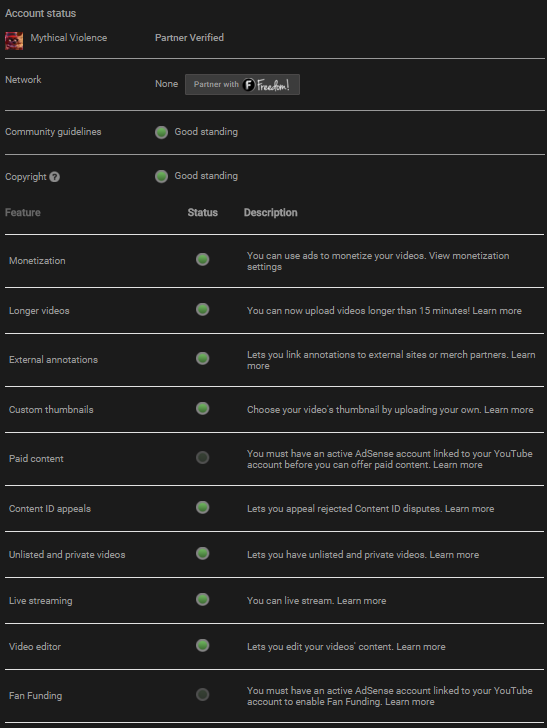Open Learn more for Content ID appeals
Image resolution: width=547 pixels, height=728 pixels.
469,508
